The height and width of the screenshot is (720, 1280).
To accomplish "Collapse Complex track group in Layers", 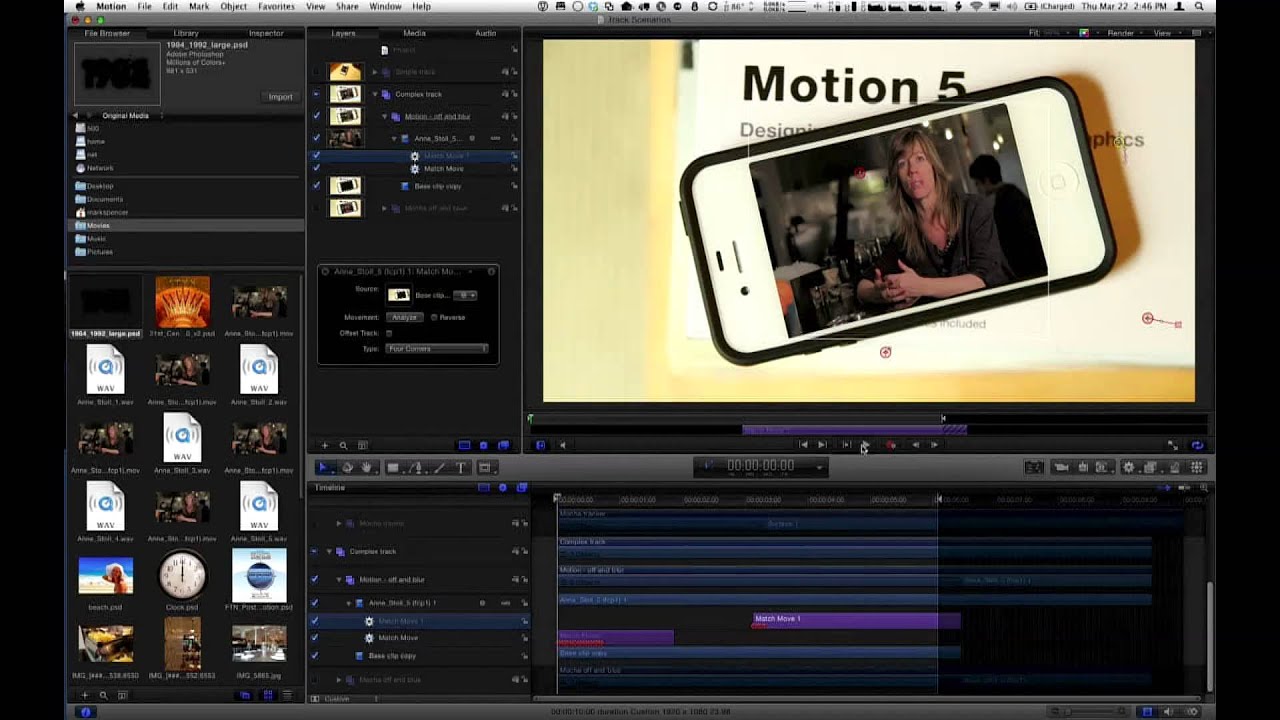I will 375,94.
